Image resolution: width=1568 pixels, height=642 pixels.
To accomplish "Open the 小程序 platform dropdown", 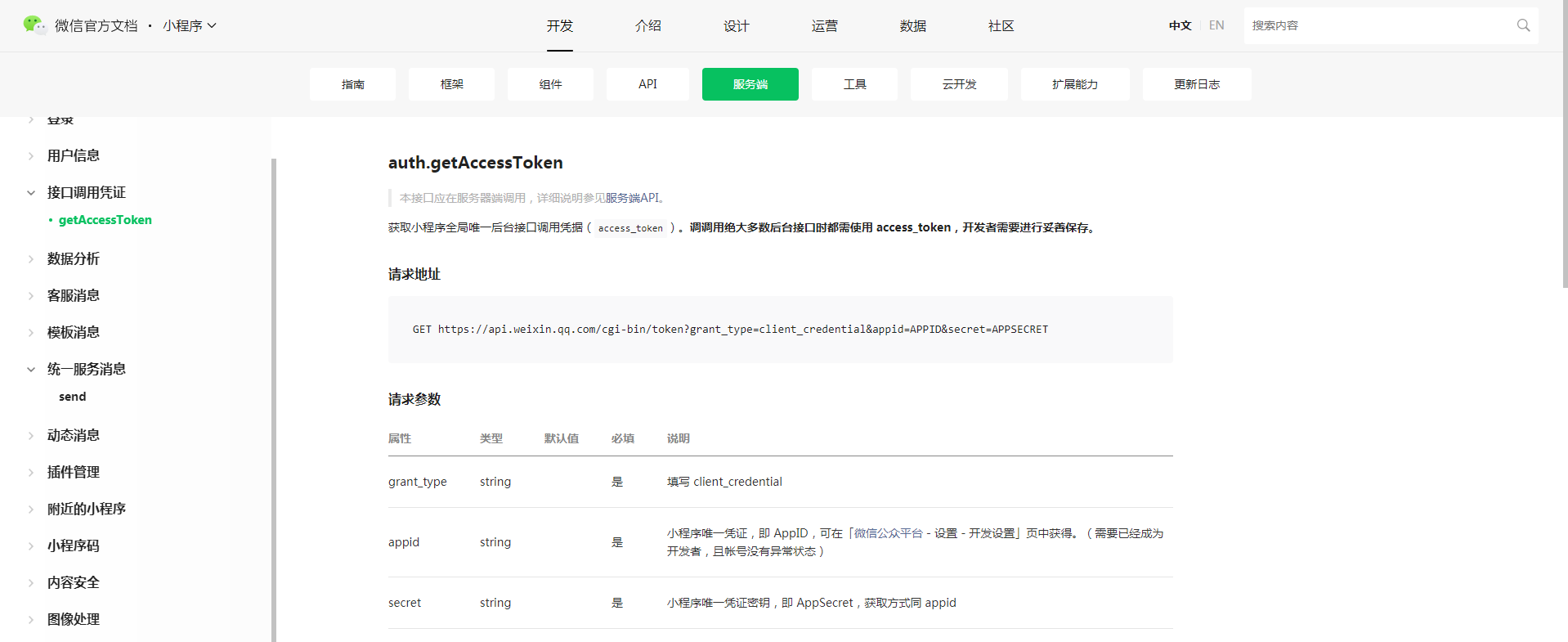I will 190,25.
